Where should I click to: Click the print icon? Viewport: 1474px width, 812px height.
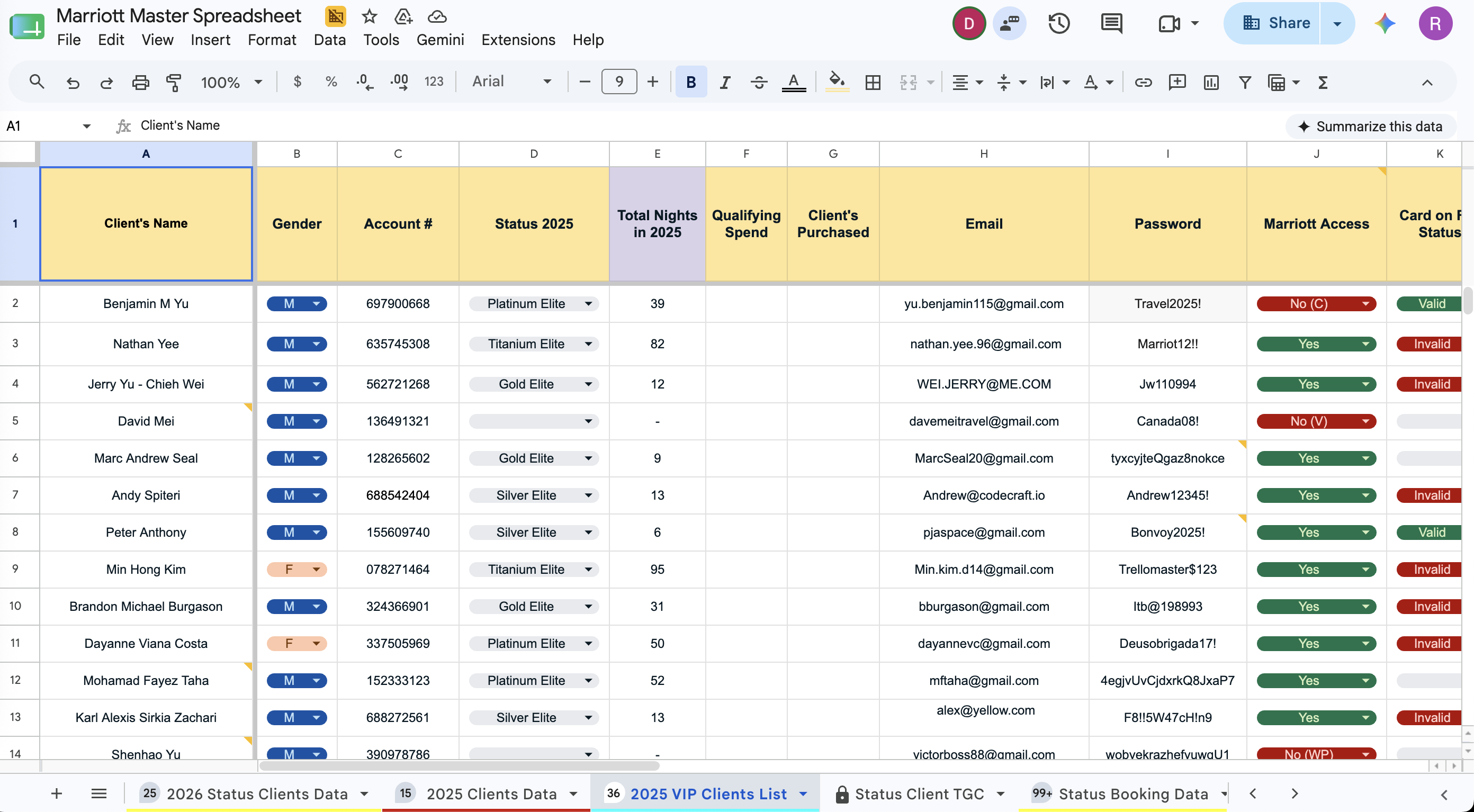tap(140, 83)
